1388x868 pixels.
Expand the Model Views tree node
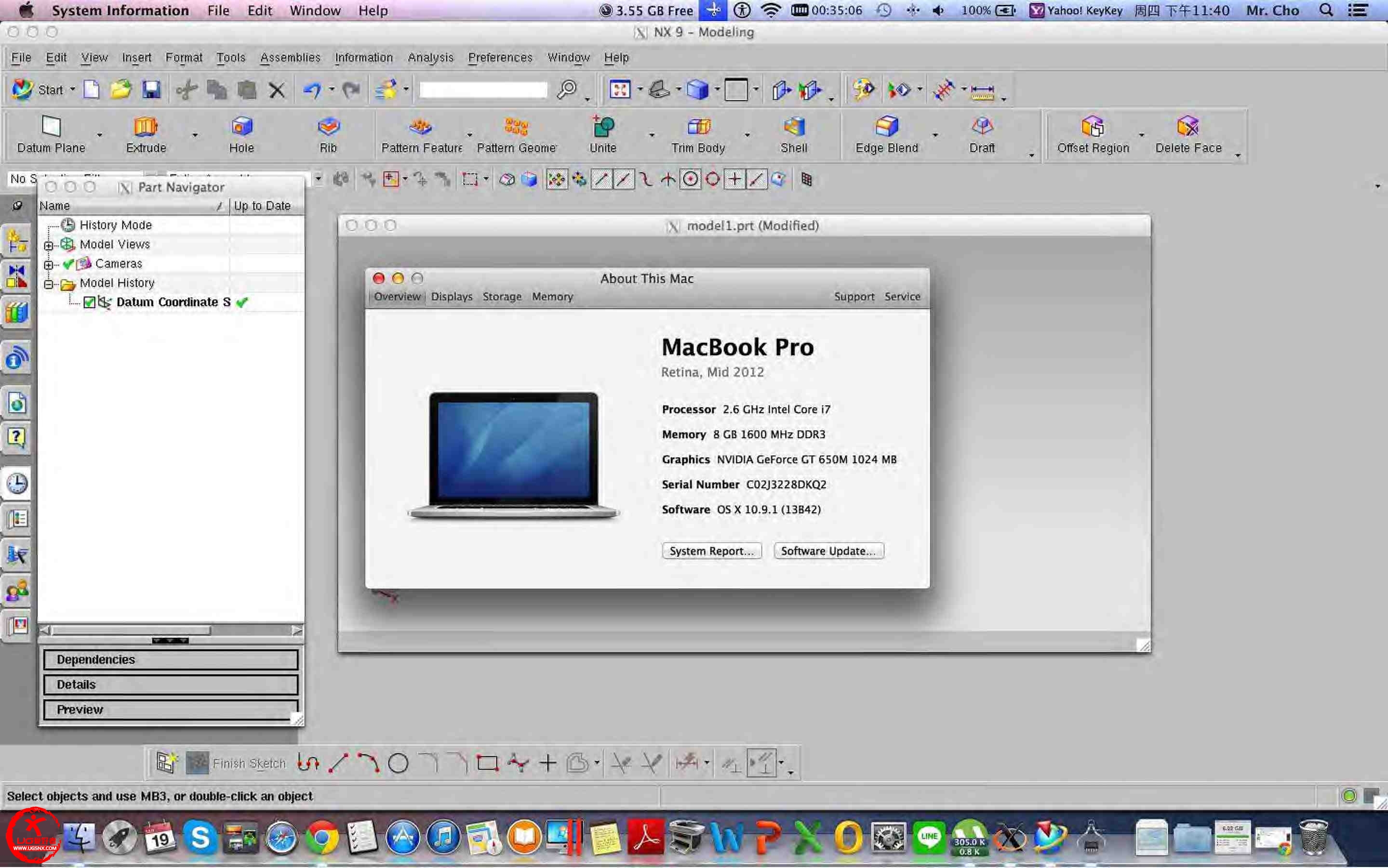coord(49,246)
